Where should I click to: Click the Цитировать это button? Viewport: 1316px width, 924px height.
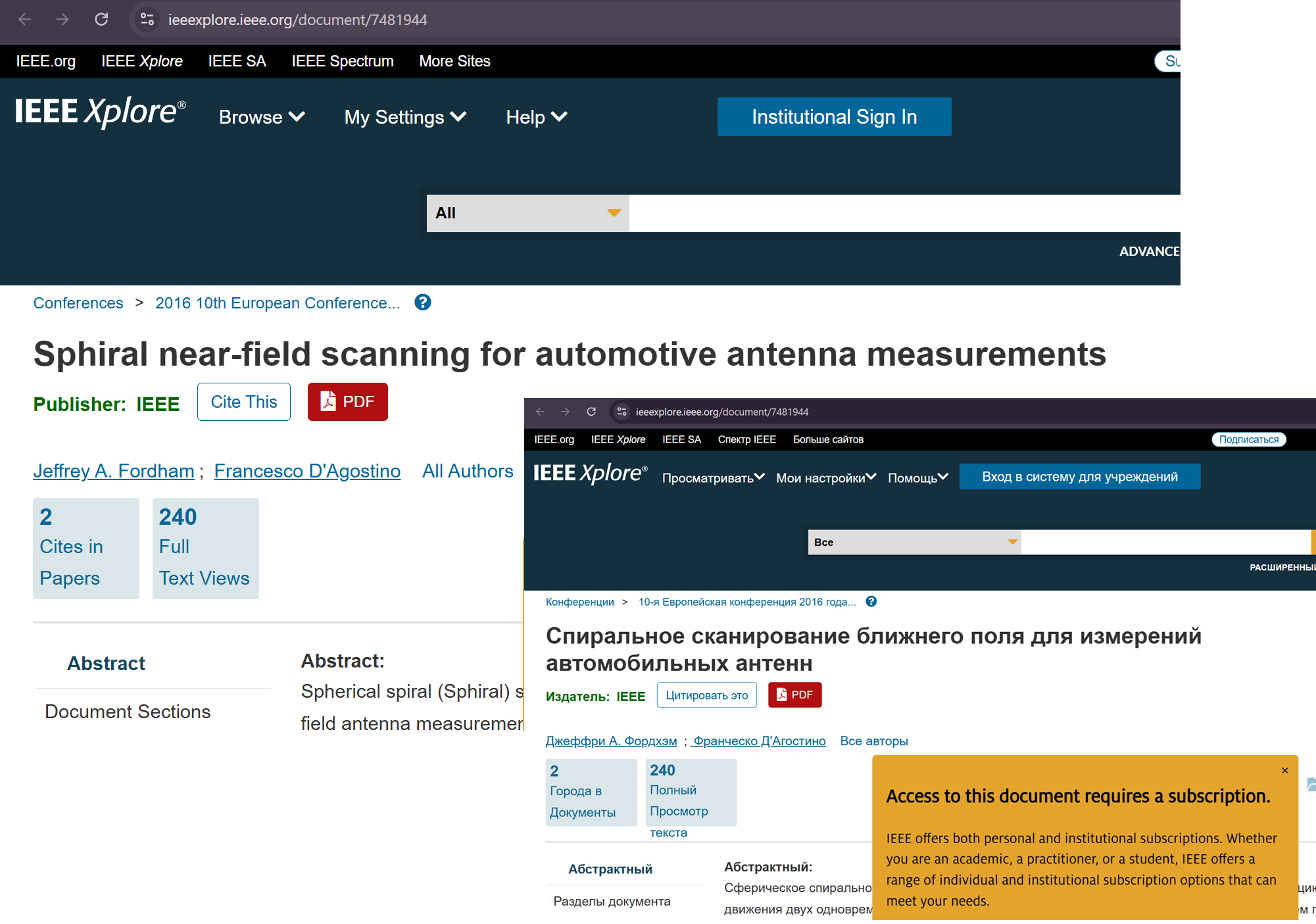click(707, 695)
